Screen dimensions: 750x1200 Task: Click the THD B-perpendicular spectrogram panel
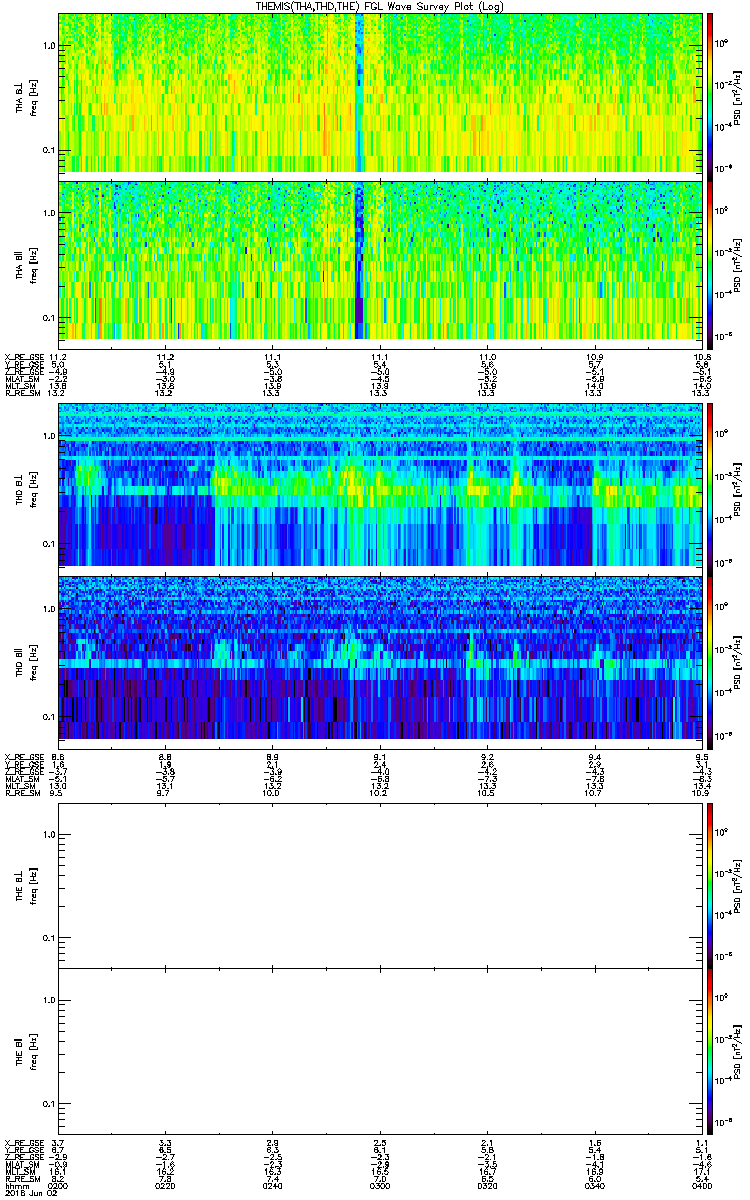click(381, 485)
